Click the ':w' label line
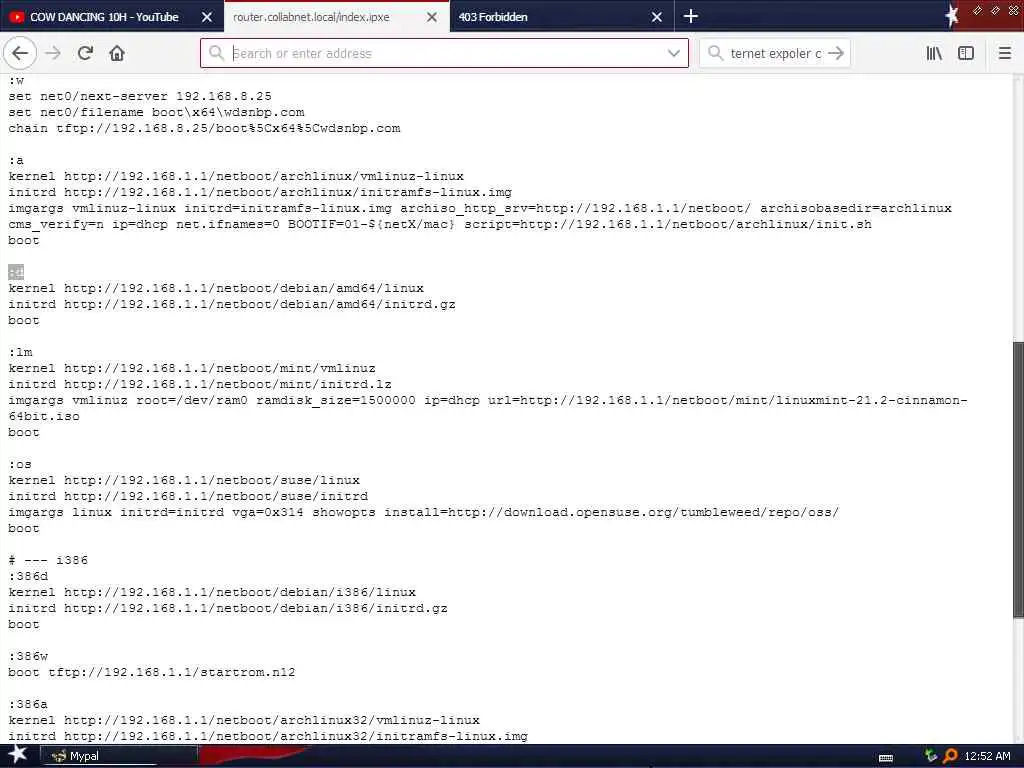The width and height of the screenshot is (1024, 768). point(16,80)
